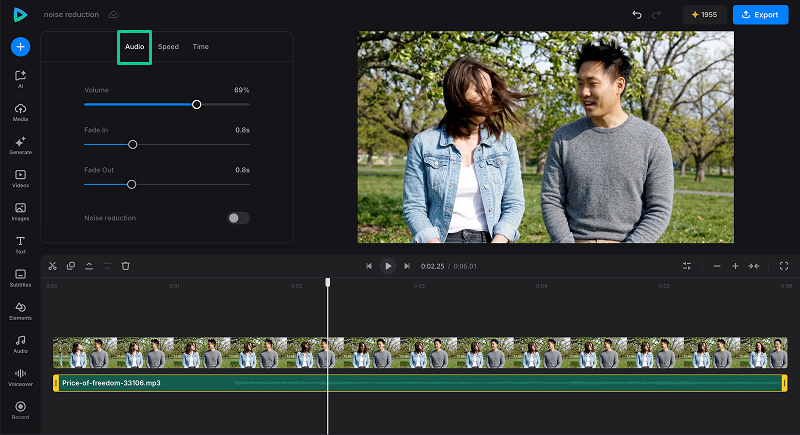800x435 pixels.
Task: Click the Volume slider handle
Action: coord(196,105)
